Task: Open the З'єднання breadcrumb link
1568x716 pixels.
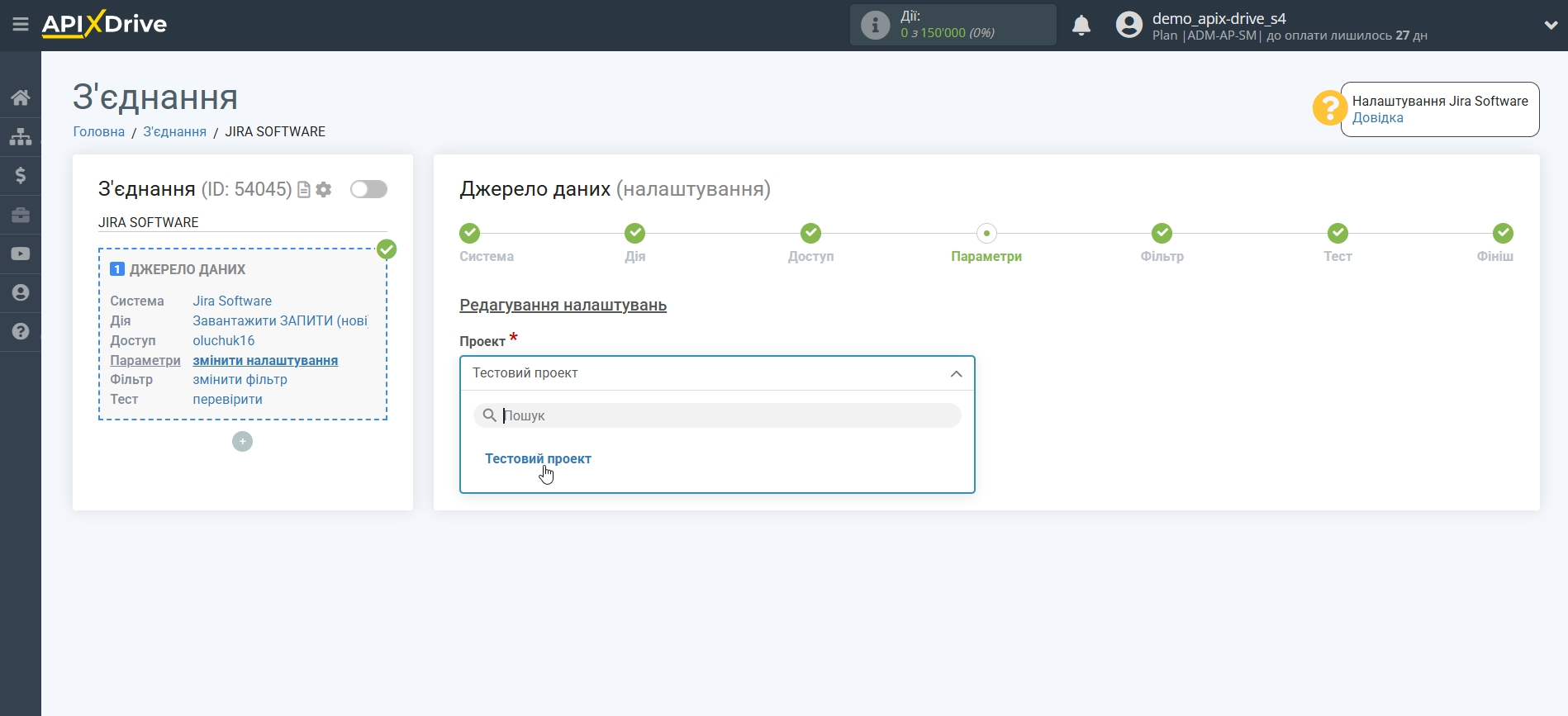Action: (x=174, y=131)
